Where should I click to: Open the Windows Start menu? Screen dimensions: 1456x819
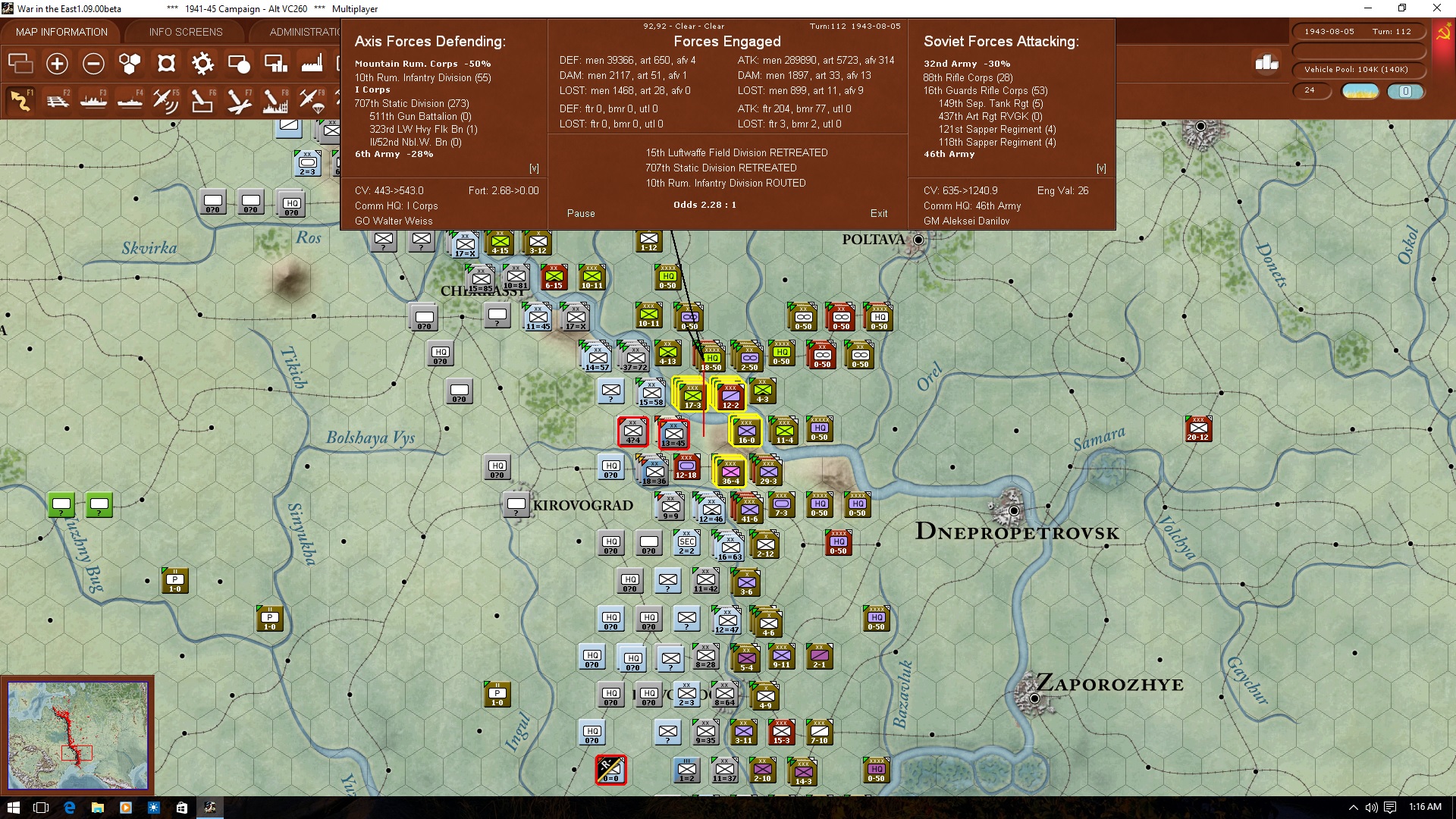point(13,808)
